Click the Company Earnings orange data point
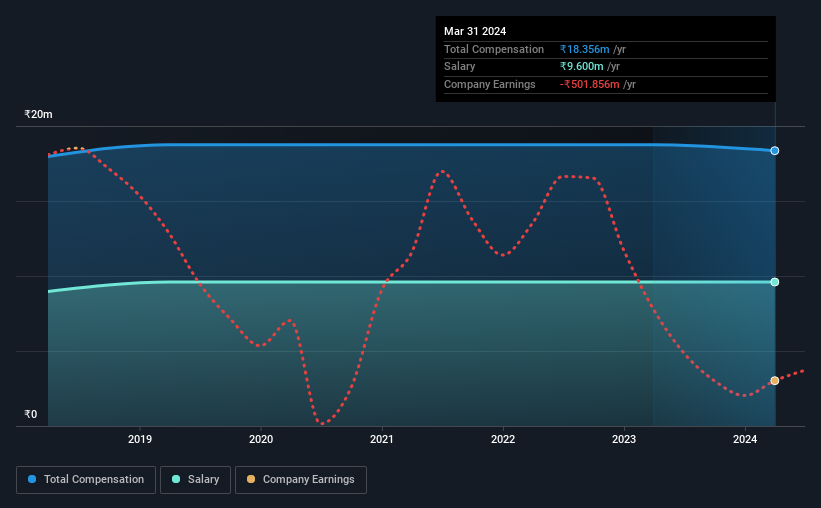The image size is (821, 508). [774, 381]
